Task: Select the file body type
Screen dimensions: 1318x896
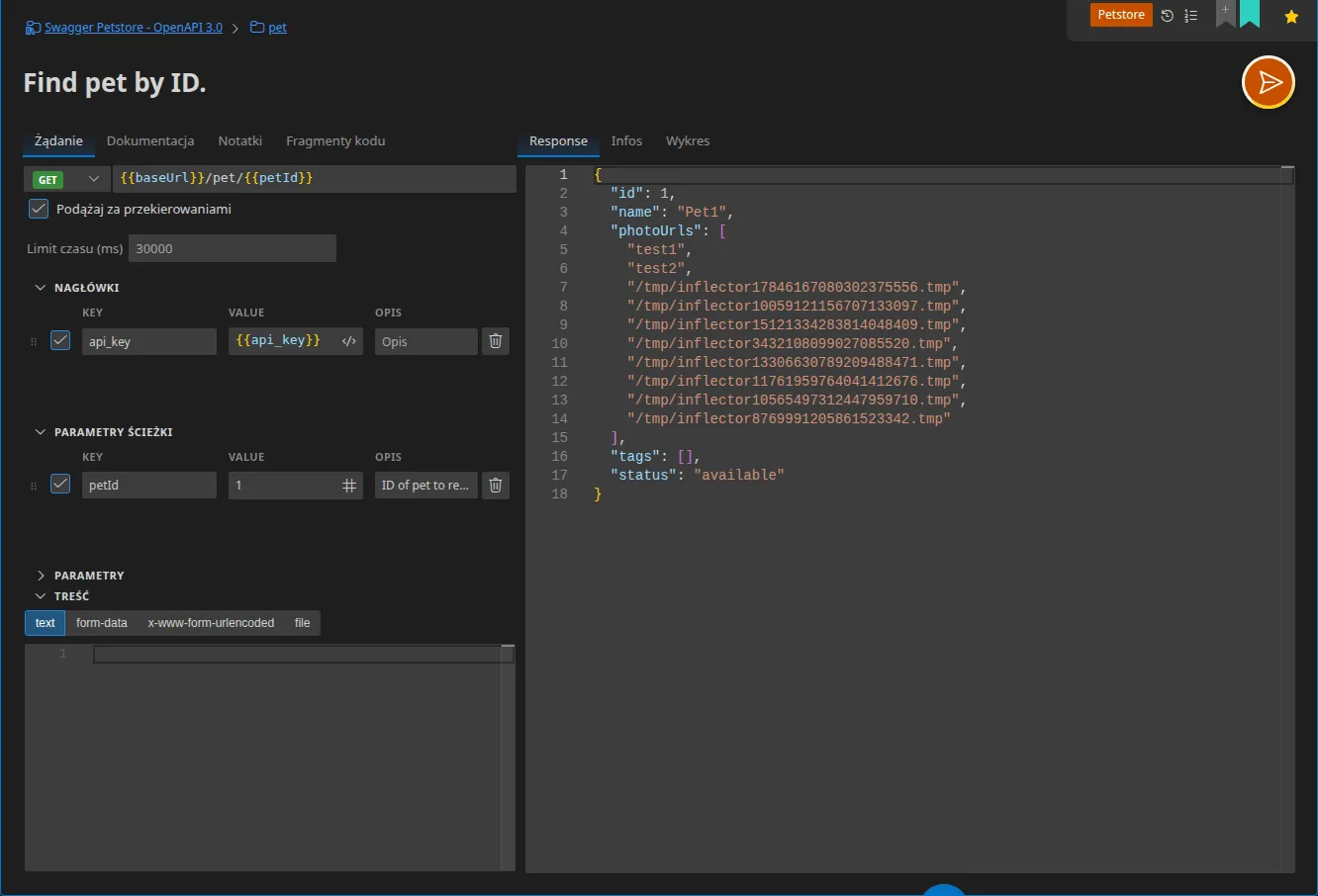Action: [x=303, y=623]
